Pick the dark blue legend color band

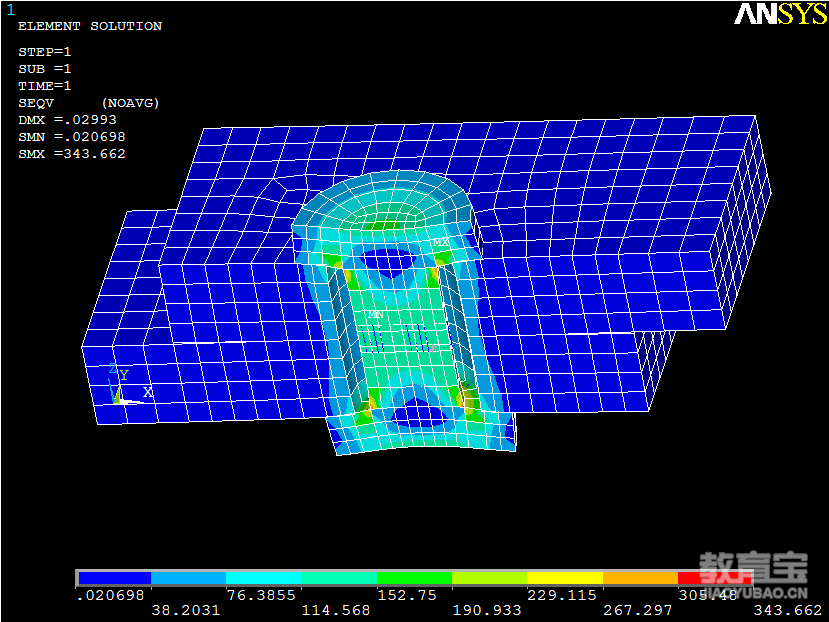pos(114,578)
